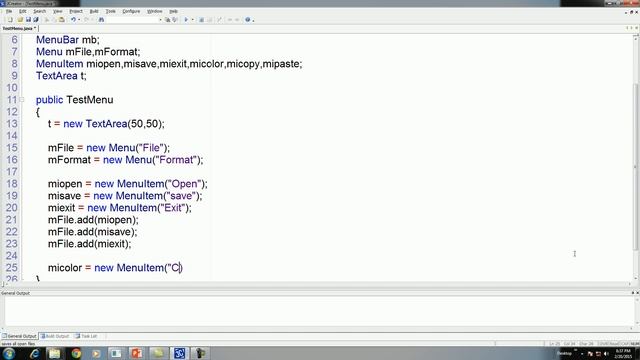Screen dimensions: 640x360
Task: Open Windows Media Player from the taskbar
Action: (96, 353)
